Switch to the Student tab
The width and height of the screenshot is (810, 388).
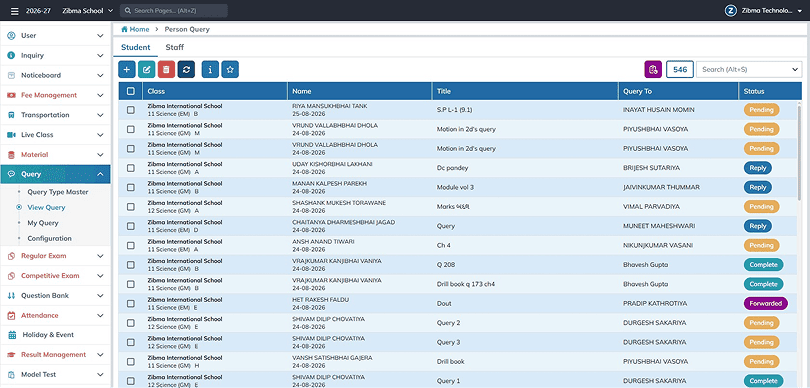pyautogui.click(x=135, y=48)
